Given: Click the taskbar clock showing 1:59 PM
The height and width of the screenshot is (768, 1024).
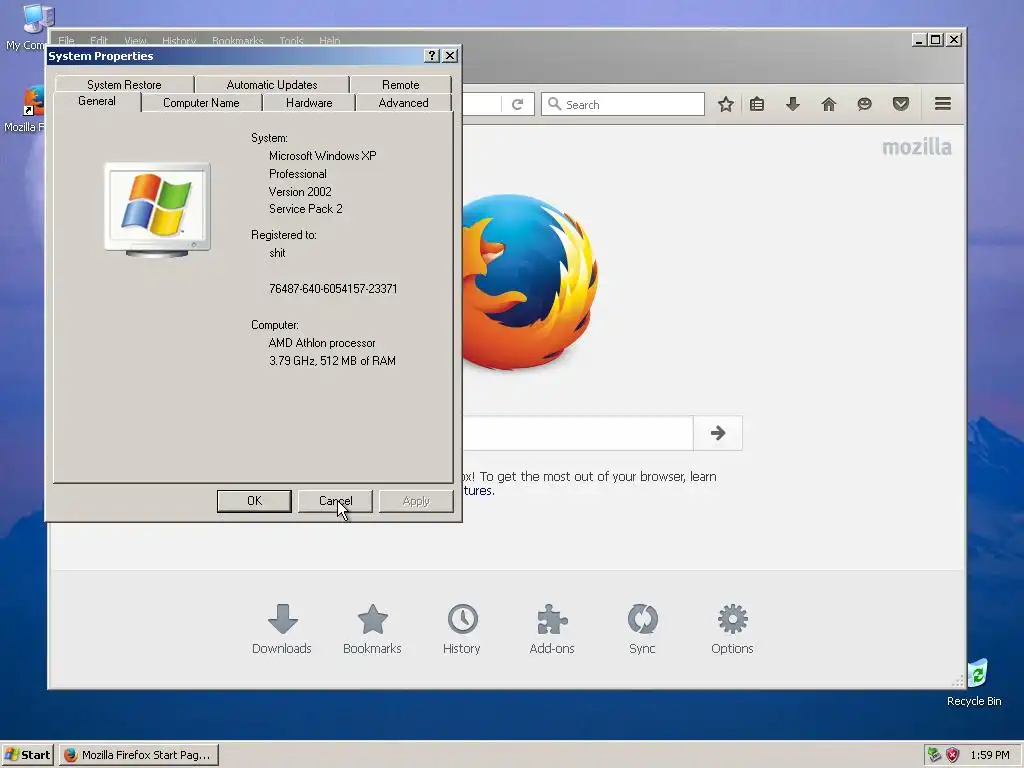Looking at the screenshot, I should pyautogui.click(x=989, y=755).
